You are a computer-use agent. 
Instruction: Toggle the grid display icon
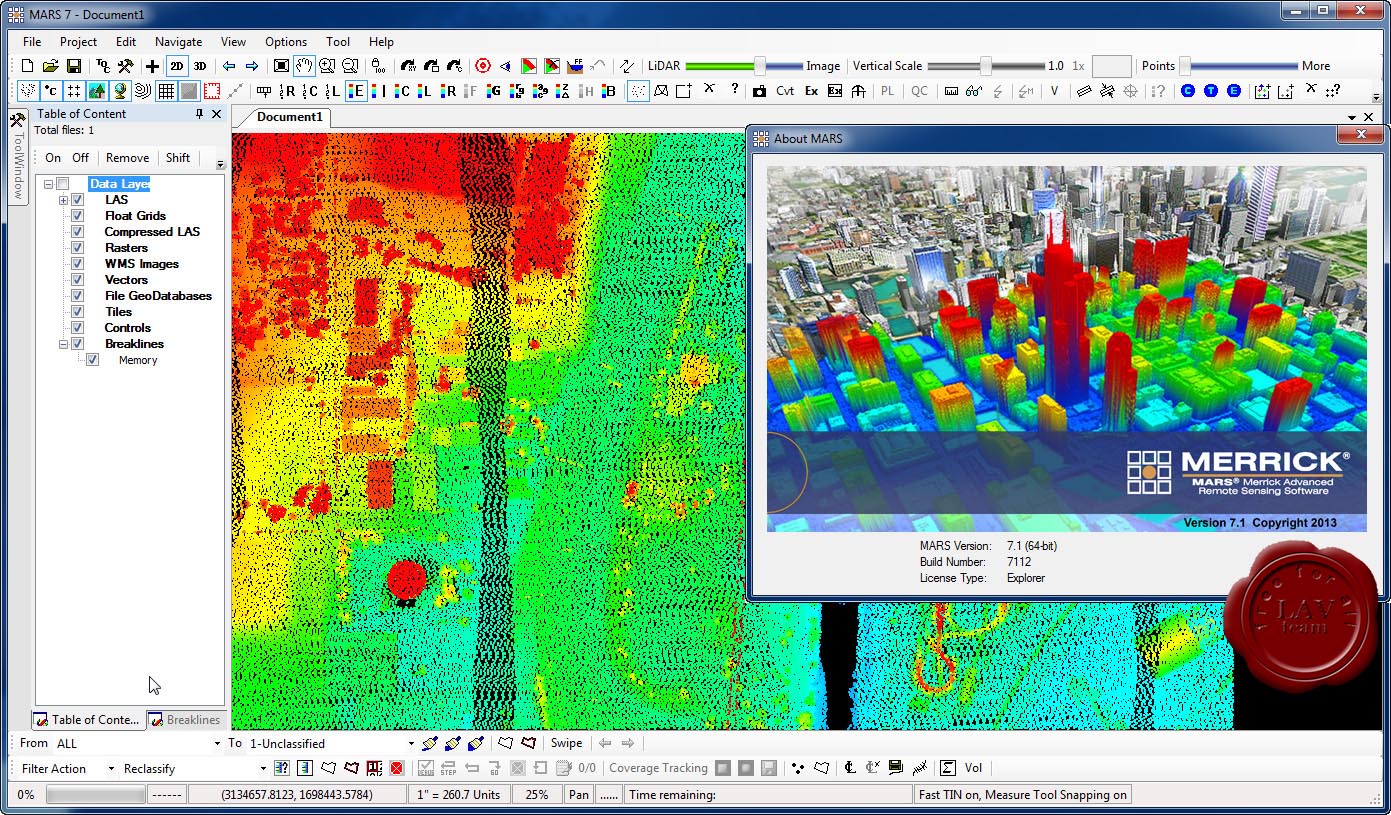click(166, 91)
